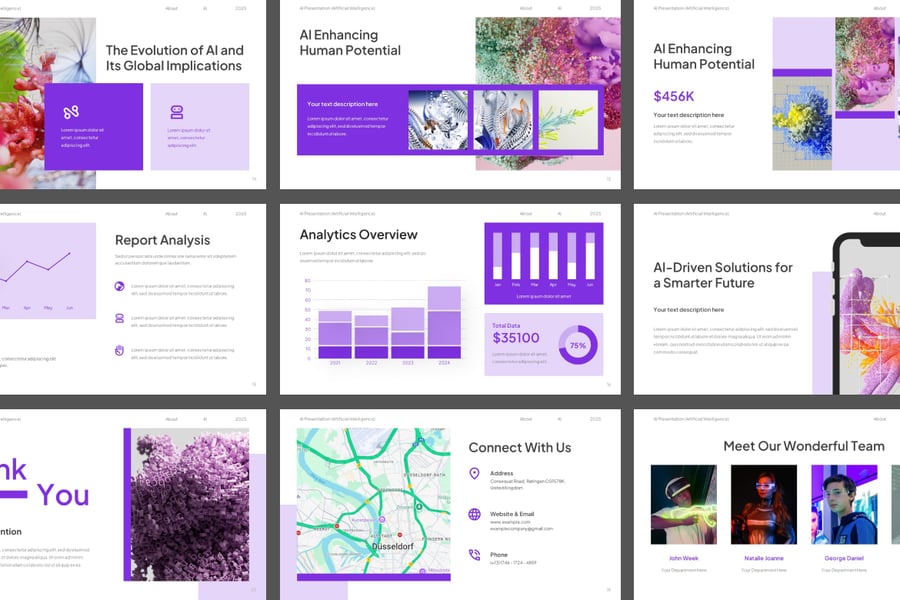Click the server icon in the light purple card
This screenshot has width=900, height=600.
tap(177, 112)
